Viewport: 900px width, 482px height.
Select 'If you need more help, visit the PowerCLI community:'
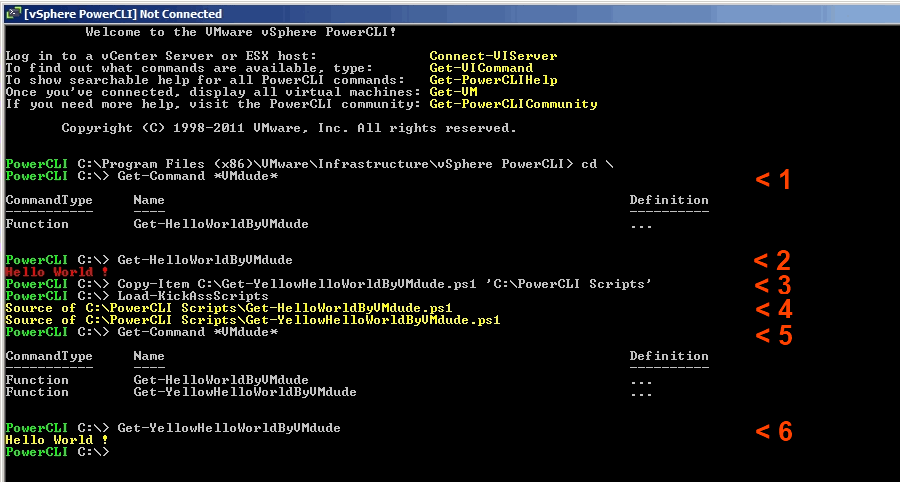(x=213, y=104)
